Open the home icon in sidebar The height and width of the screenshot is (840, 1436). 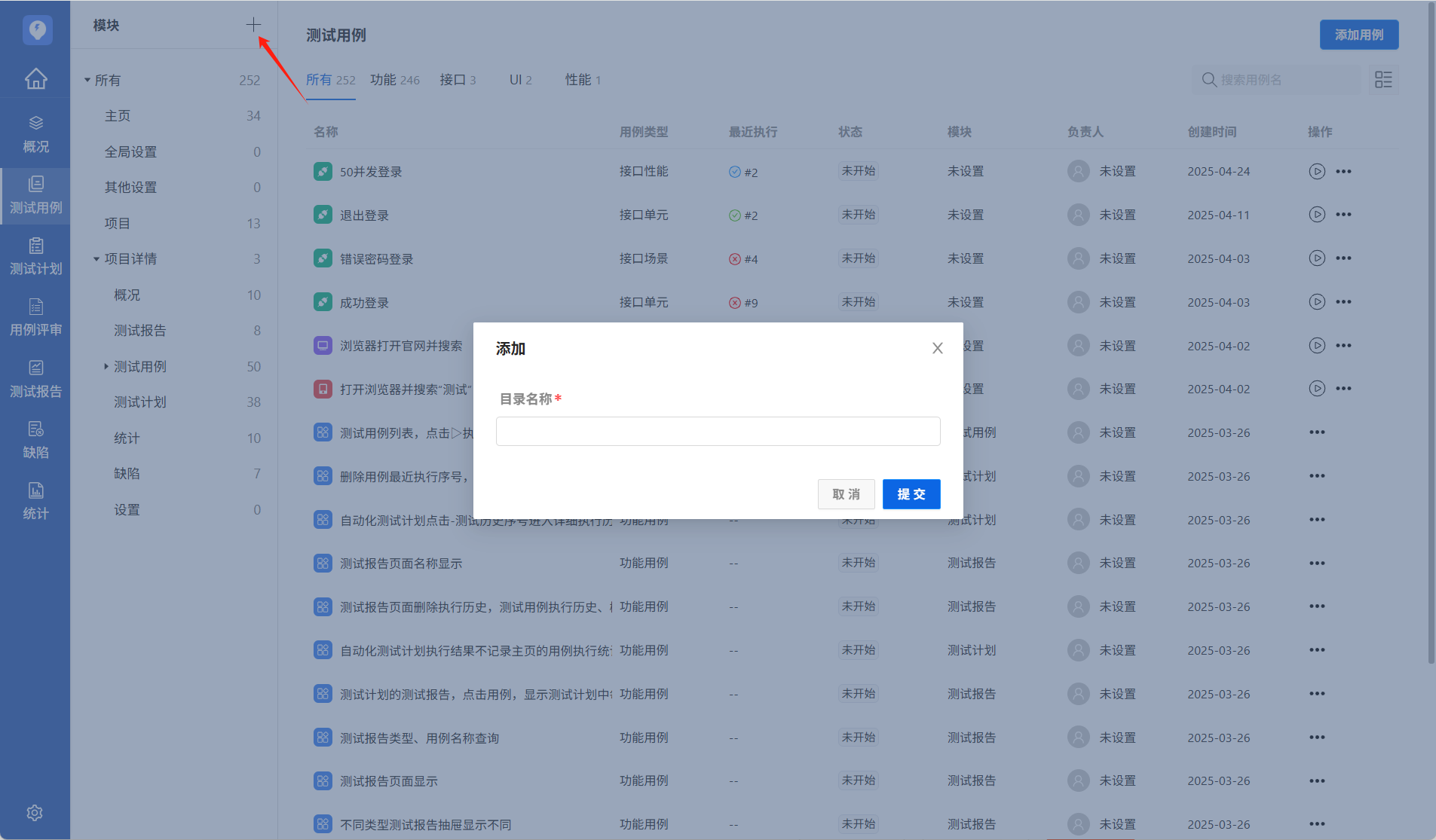tap(35, 78)
